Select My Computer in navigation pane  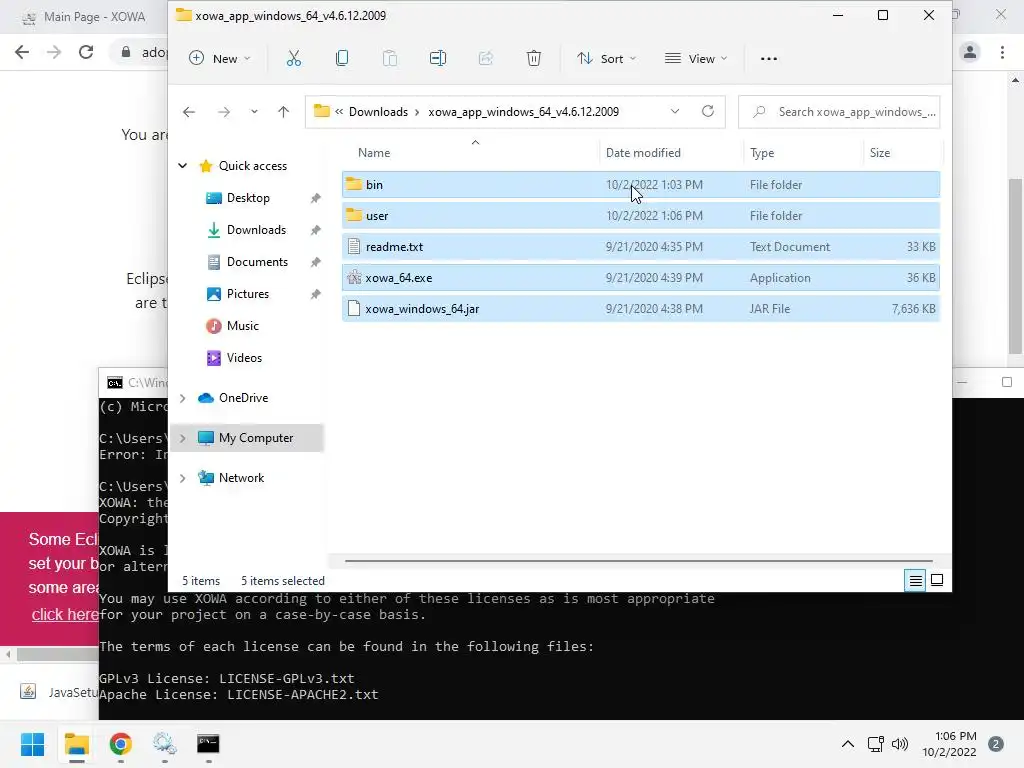point(256,438)
